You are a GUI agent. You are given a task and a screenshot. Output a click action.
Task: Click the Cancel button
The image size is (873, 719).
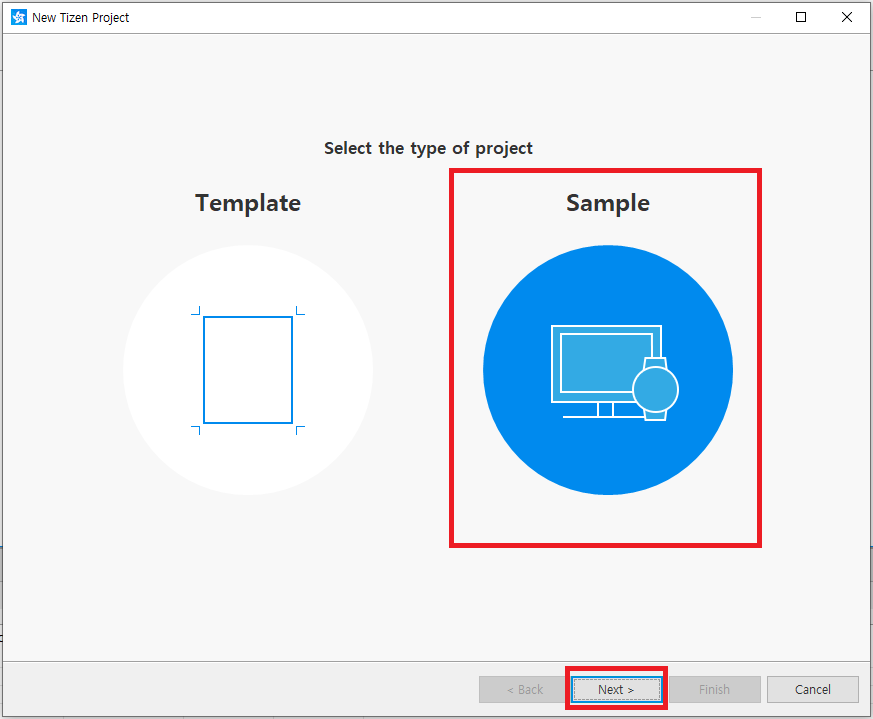(812, 689)
